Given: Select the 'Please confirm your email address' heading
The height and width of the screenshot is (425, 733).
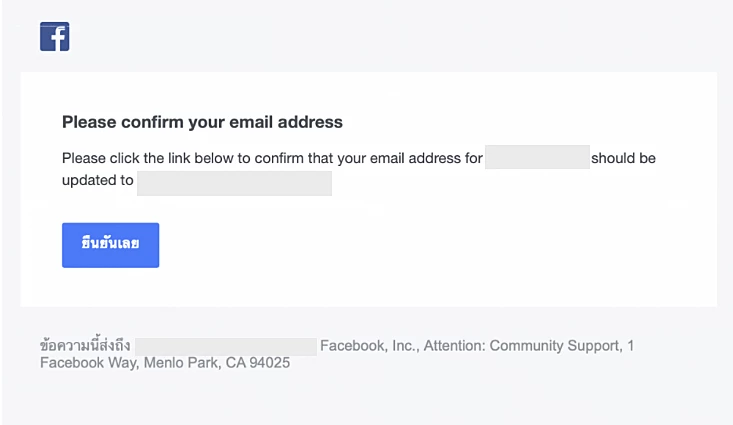Looking at the screenshot, I should tap(202, 122).
